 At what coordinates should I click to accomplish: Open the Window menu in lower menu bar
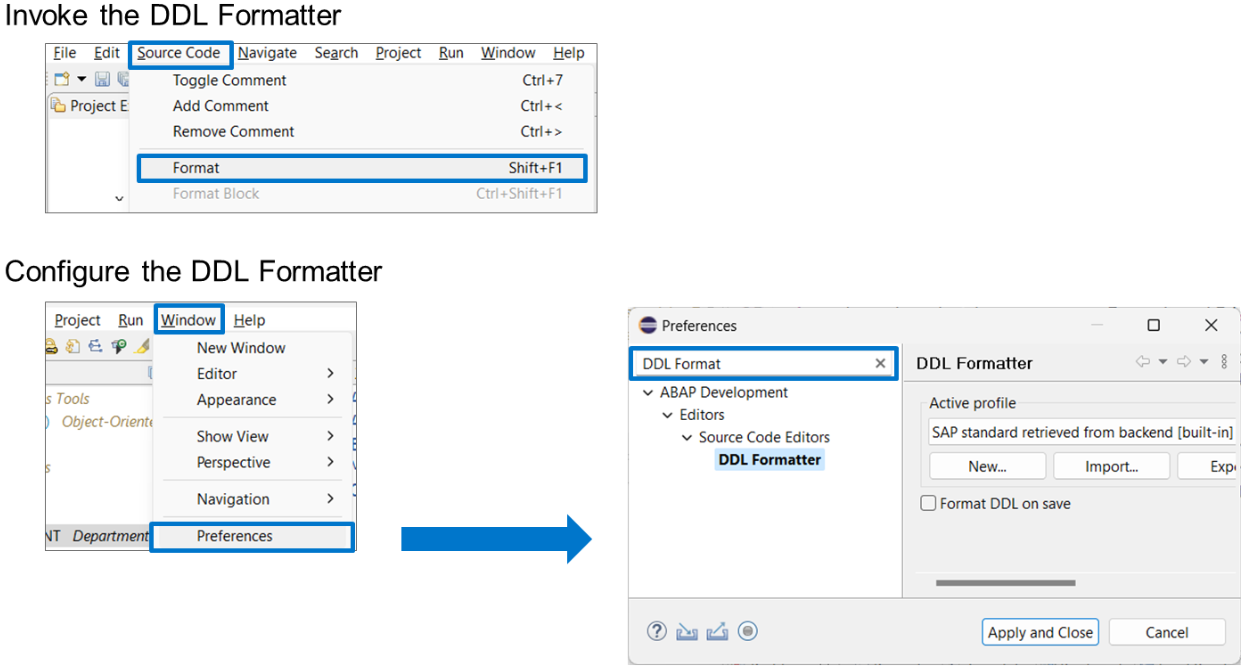click(x=189, y=320)
